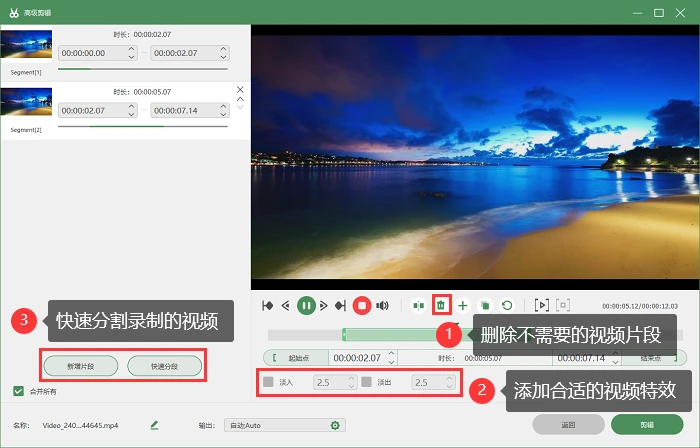
Task: Pause playback with the green pause button
Action: [x=306, y=306]
